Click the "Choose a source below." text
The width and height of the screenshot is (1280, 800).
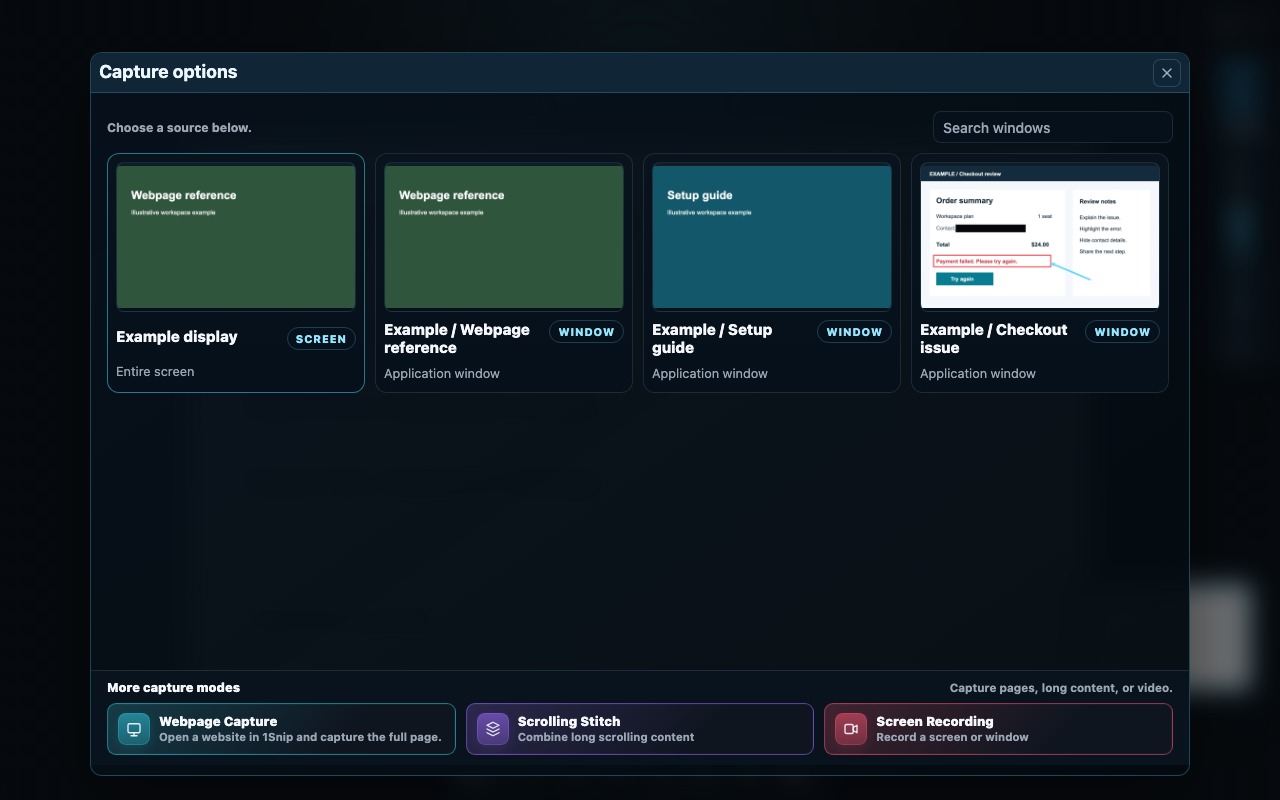tap(179, 128)
